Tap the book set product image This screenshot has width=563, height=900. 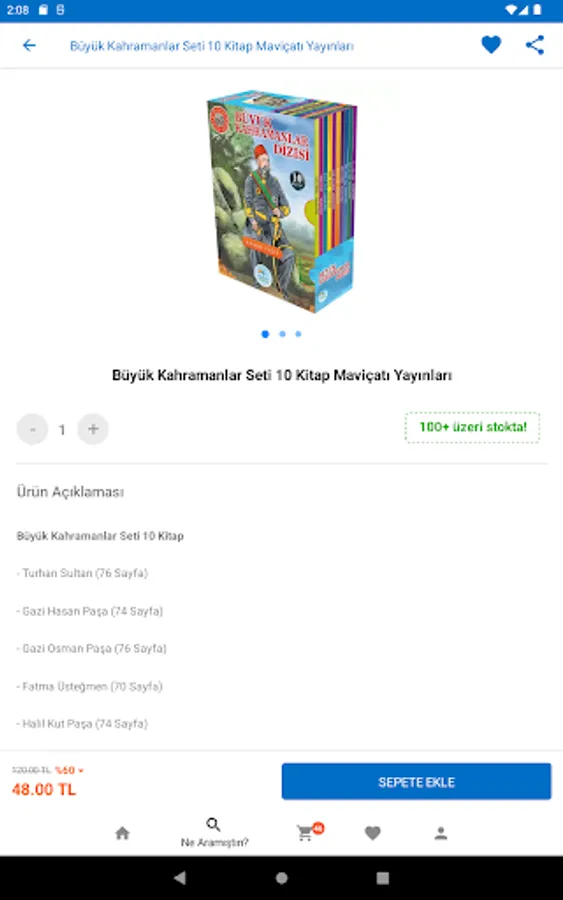(x=282, y=201)
